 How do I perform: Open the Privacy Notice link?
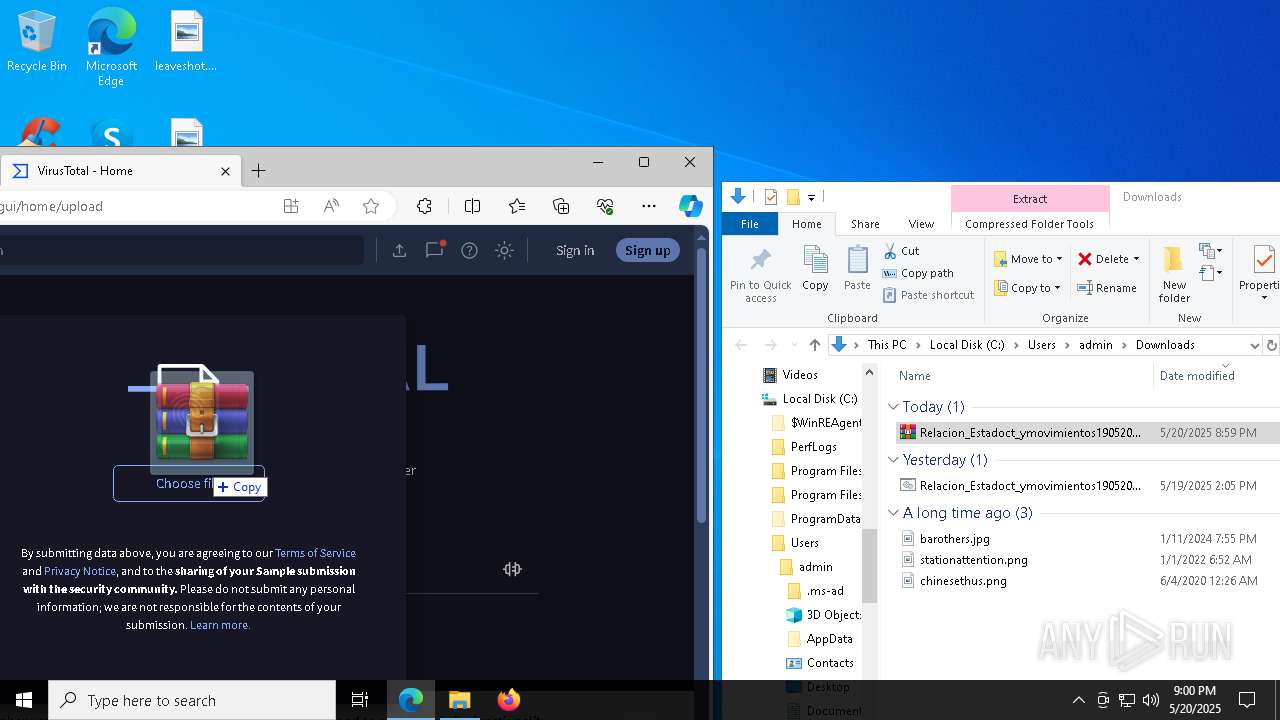pyautogui.click(x=80, y=571)
